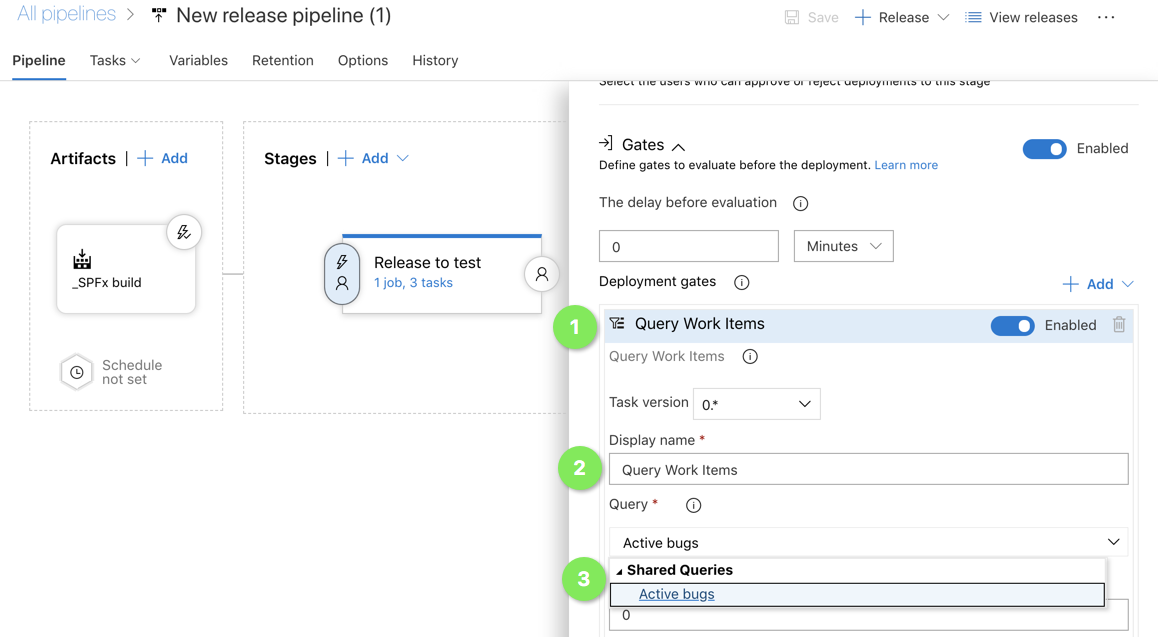Click the Display name input field
This screenshot has width=1158, height=637.
click(x=868, y=469)
